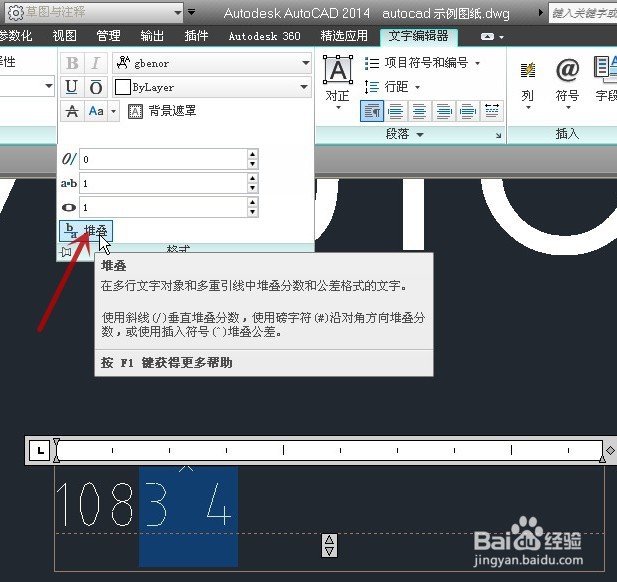
Task: Open the ByLayer color dropdown
Action: pyautogui.click(x=212, y=87)
